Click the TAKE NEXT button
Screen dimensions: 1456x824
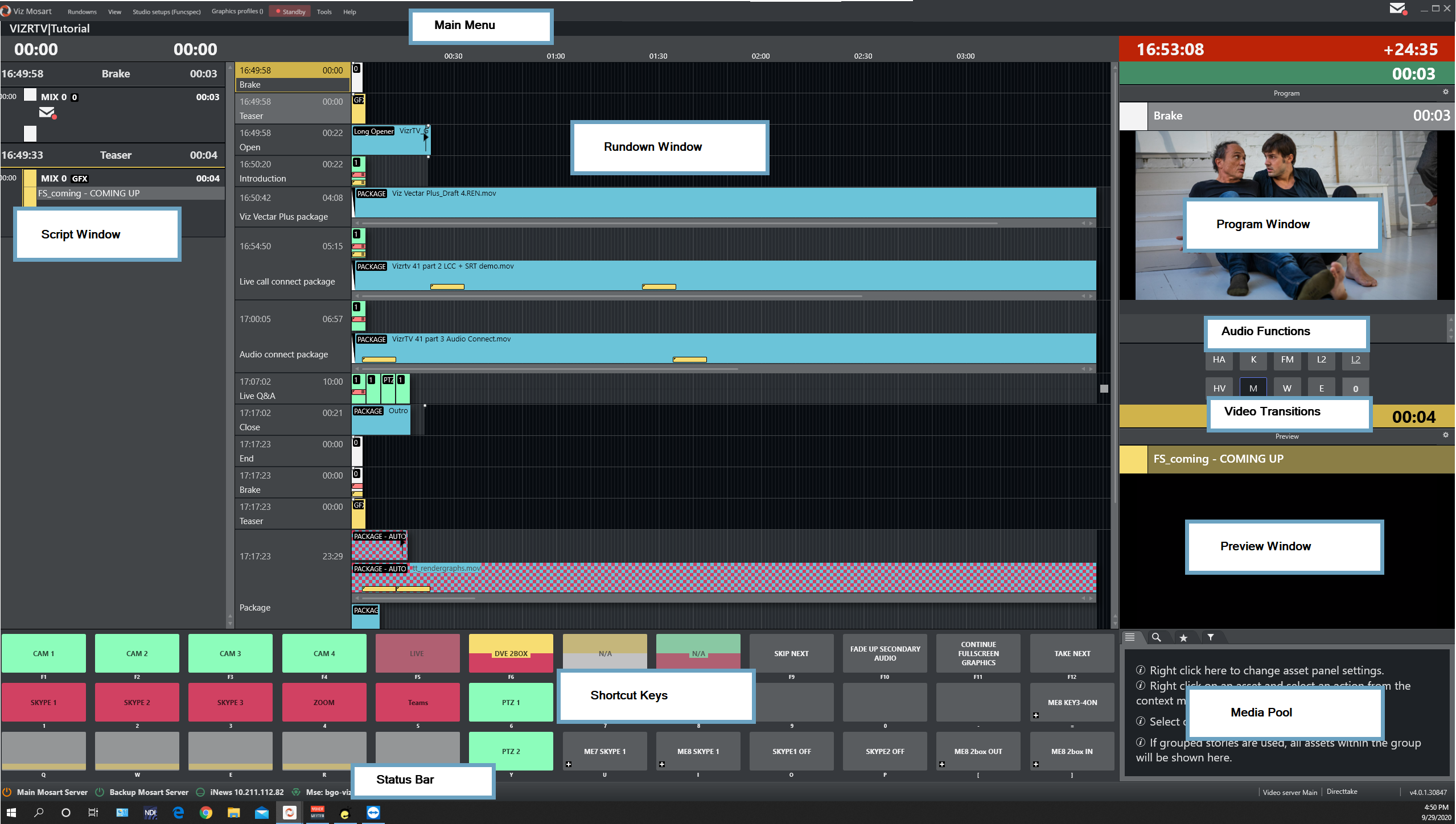pos(1072,653)
